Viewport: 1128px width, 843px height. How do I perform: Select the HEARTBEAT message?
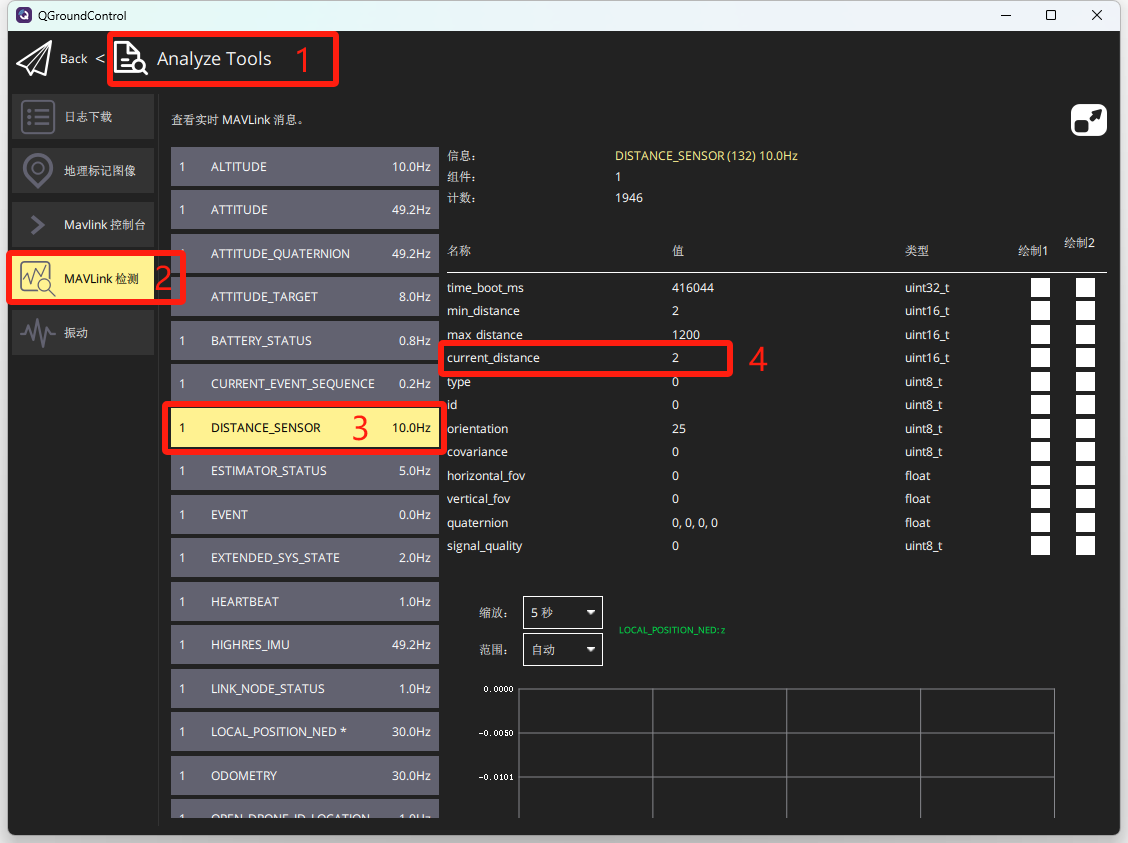(304, 602)
